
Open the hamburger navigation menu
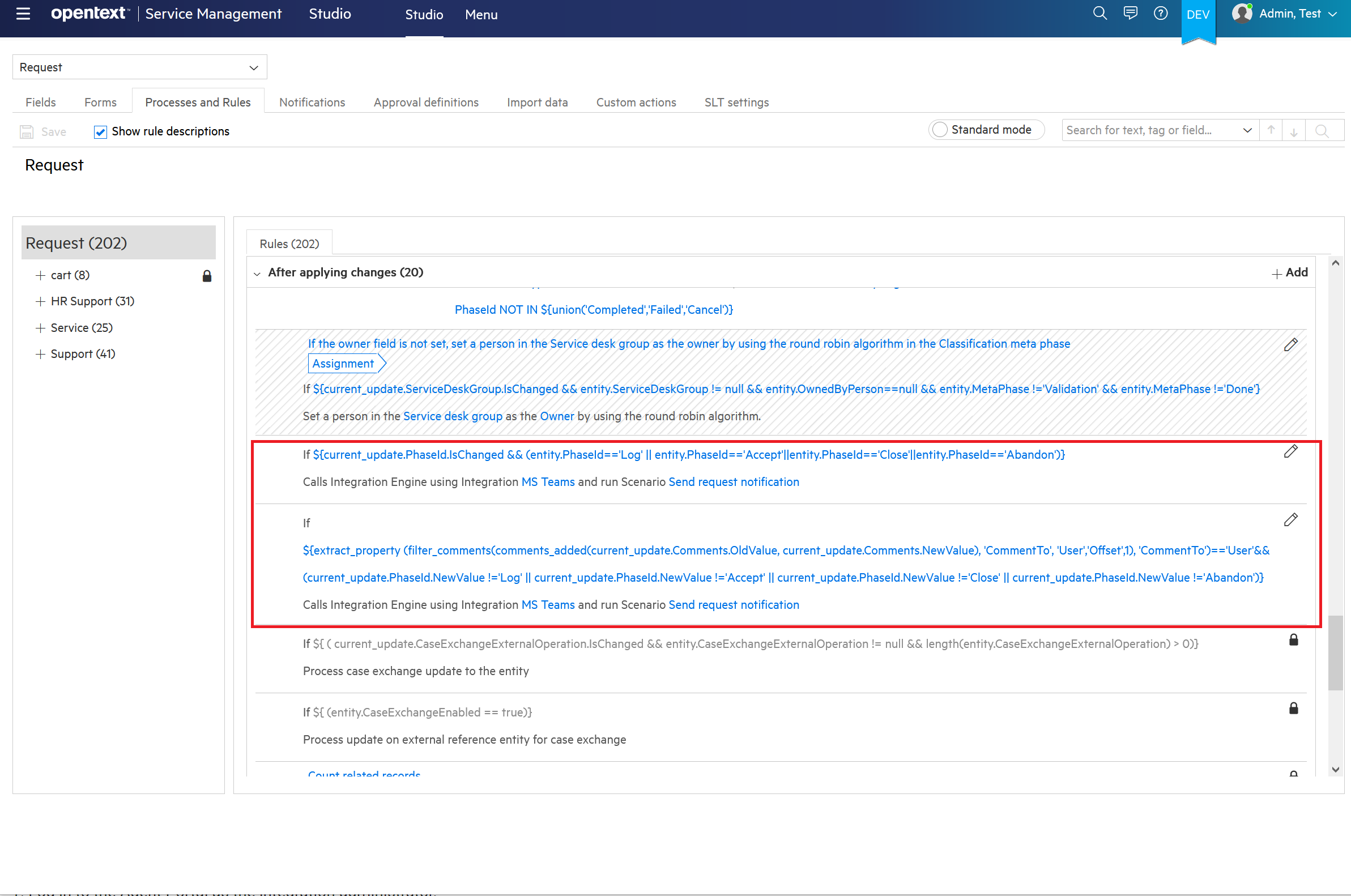[x=23, y=14]
